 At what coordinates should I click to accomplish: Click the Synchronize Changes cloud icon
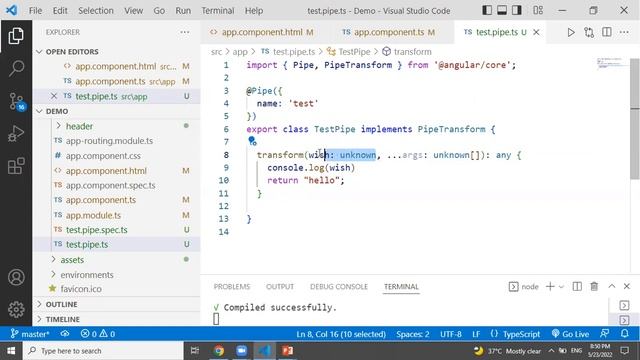tap(65, 334)
